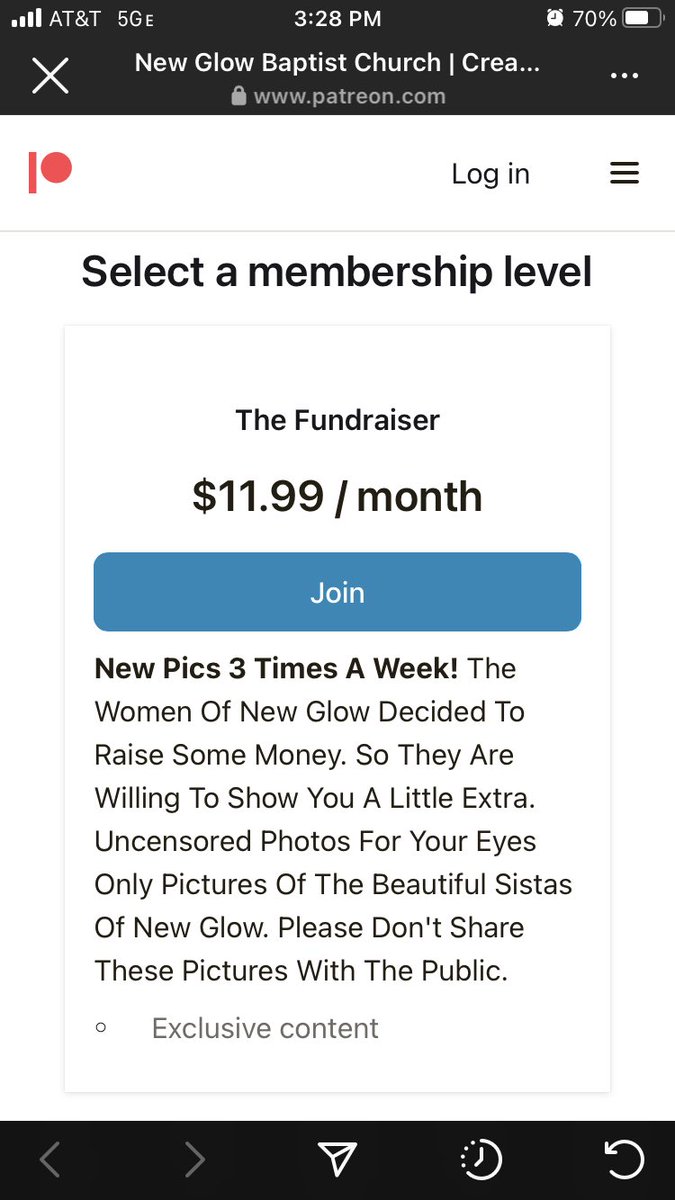This screenshot has height=1200, width=675.
Task: Go back with the left arrow
Action: pyautogui.click(x=50, y=1159)
